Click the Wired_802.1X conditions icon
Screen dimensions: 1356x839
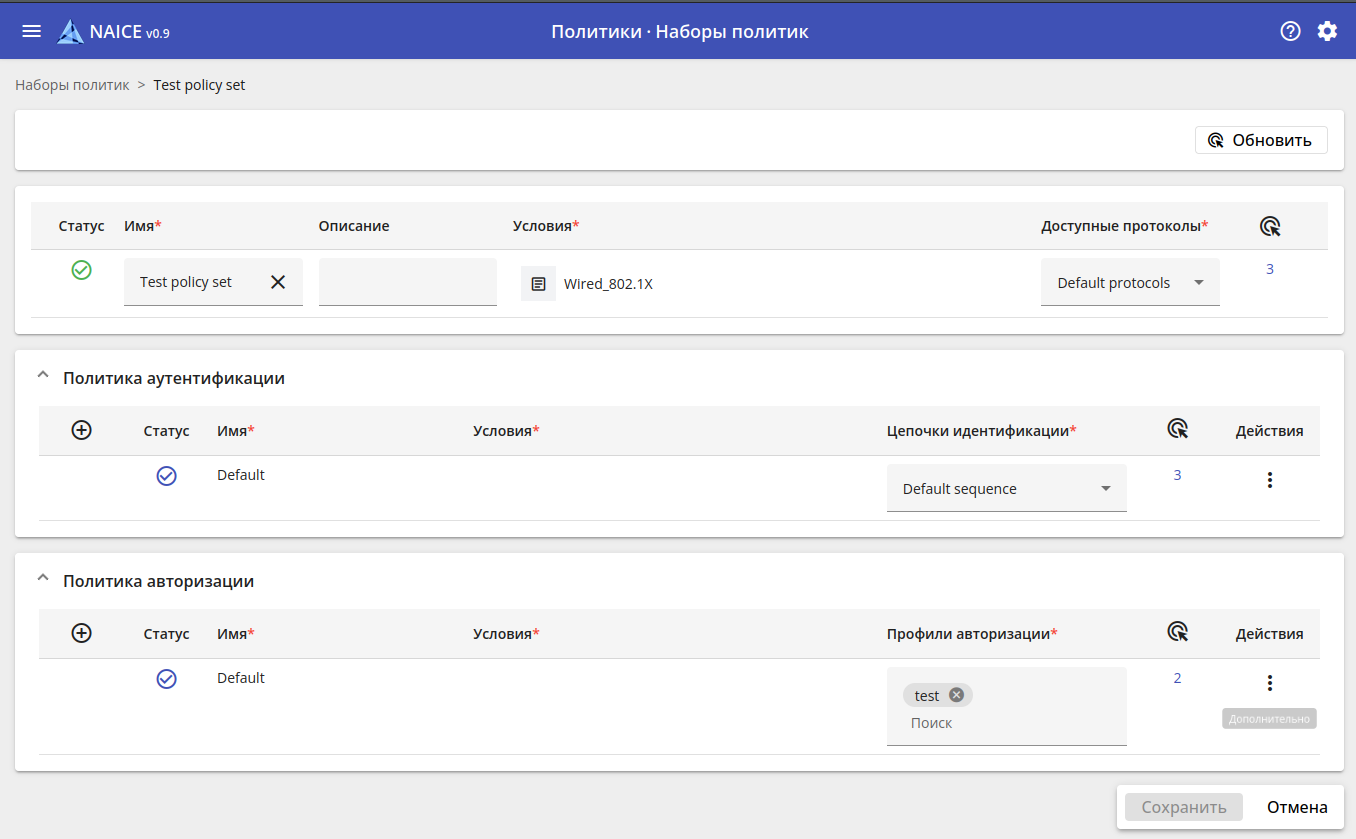(x=538, y=284)
